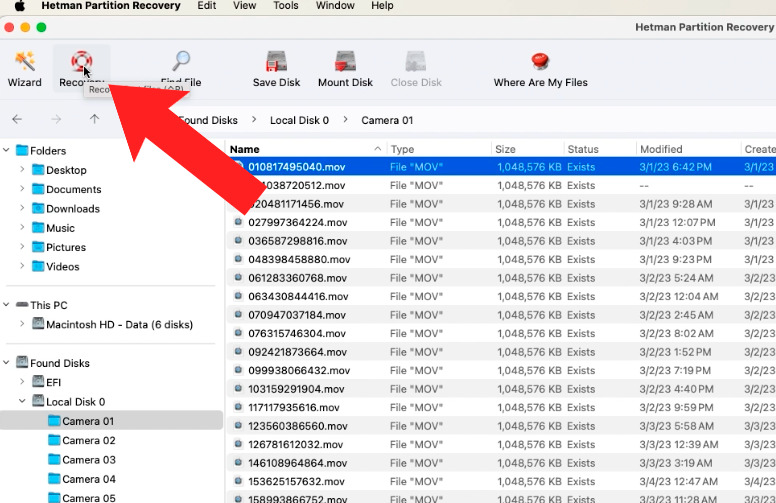Expand the Videos folder node
The width and height of the screenshot is (776, 503).
[22, 266]
